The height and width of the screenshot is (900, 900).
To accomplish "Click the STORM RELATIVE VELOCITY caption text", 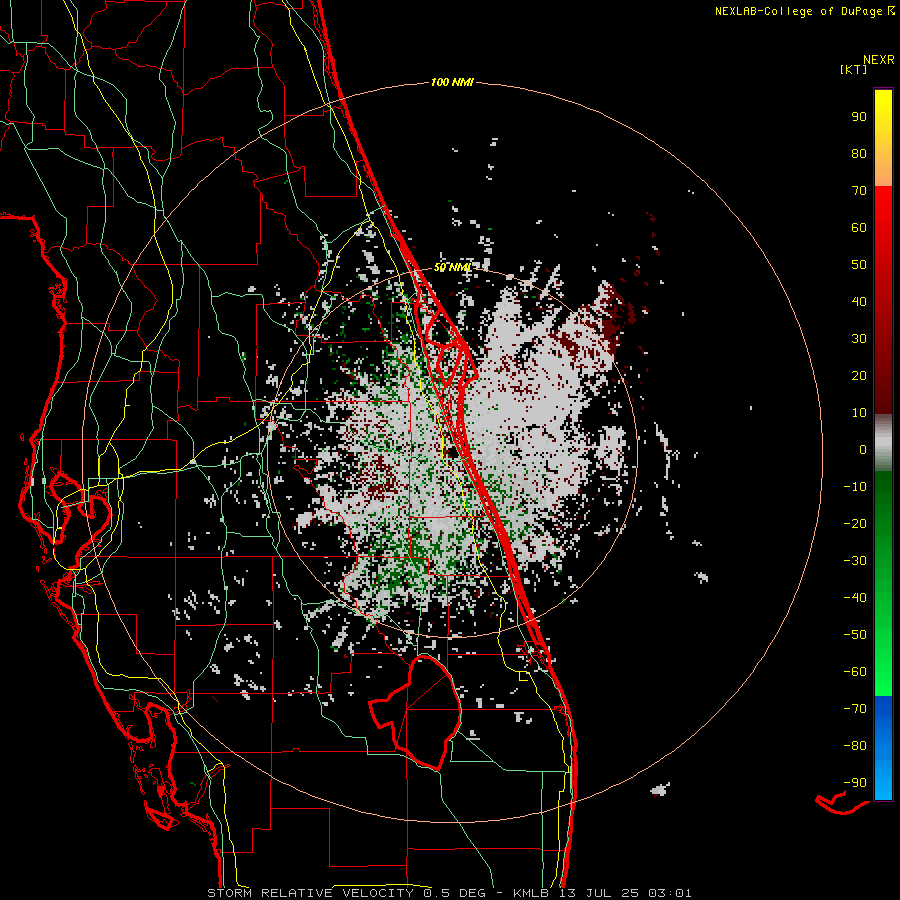I will (310, 893).
